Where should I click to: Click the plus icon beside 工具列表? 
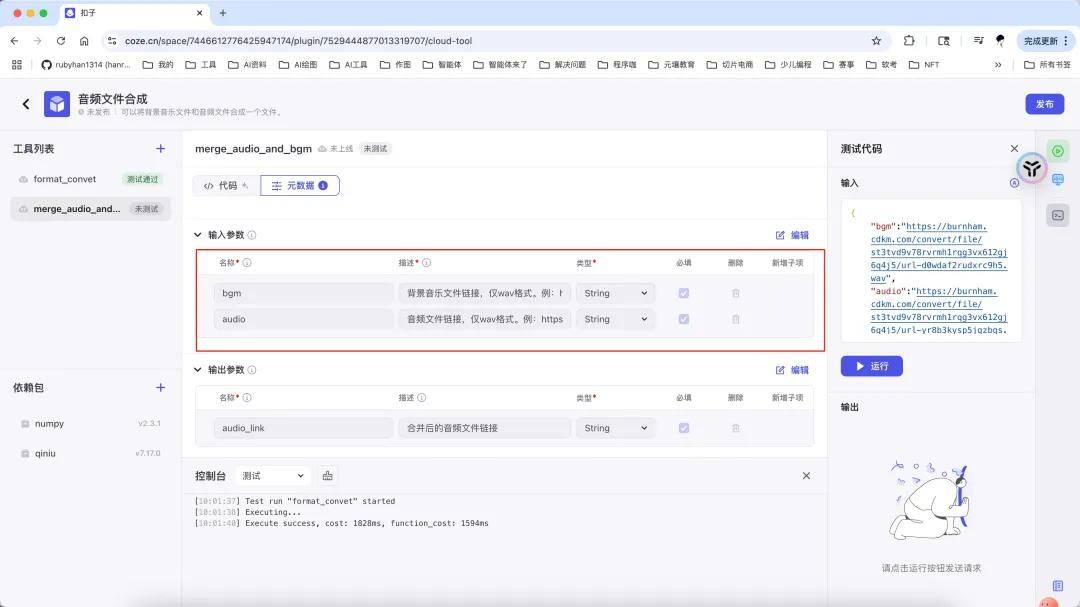click(160, 149)
